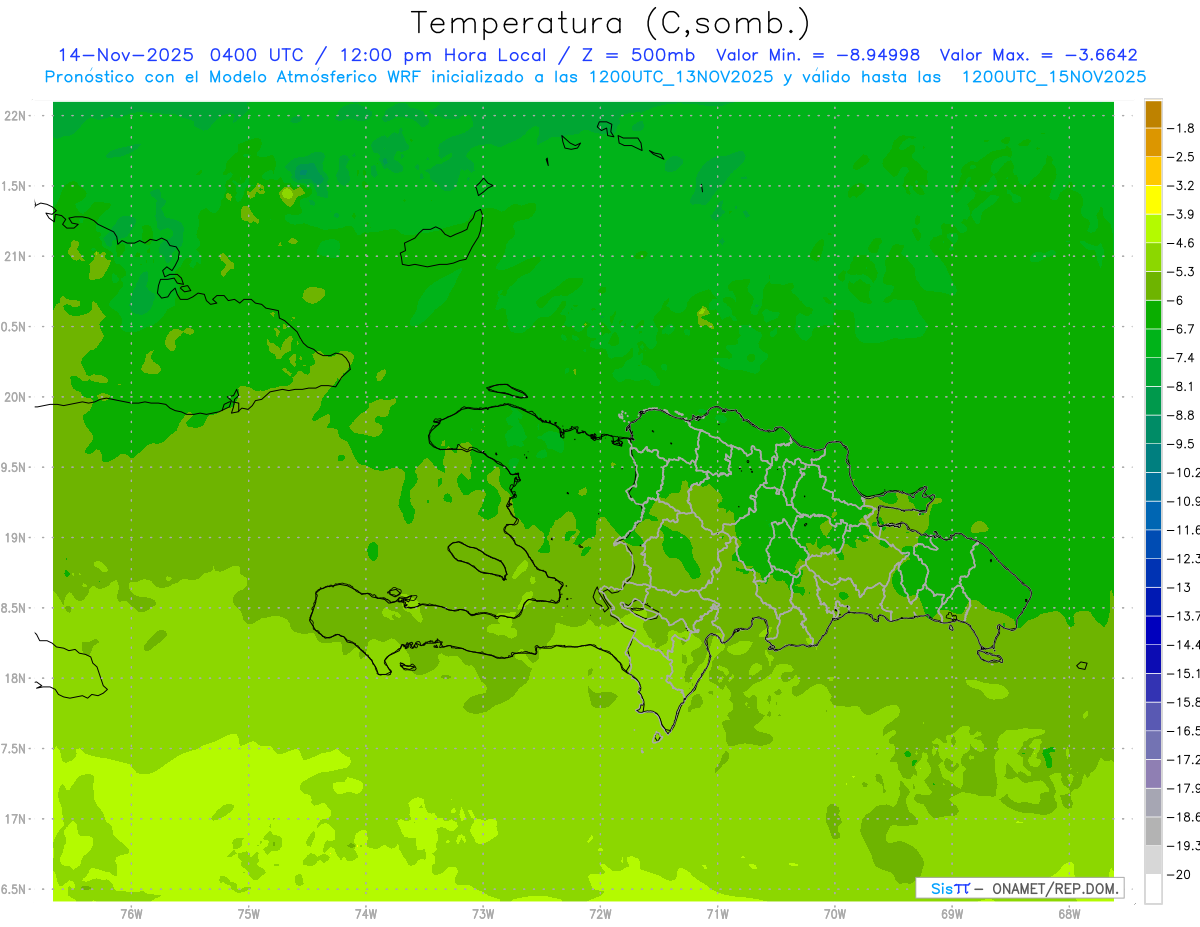The height and width of the screenshot is (927, 1200).
Task: Click the "-8.1" colorbar value
Action: click(x=1181, y=386)
